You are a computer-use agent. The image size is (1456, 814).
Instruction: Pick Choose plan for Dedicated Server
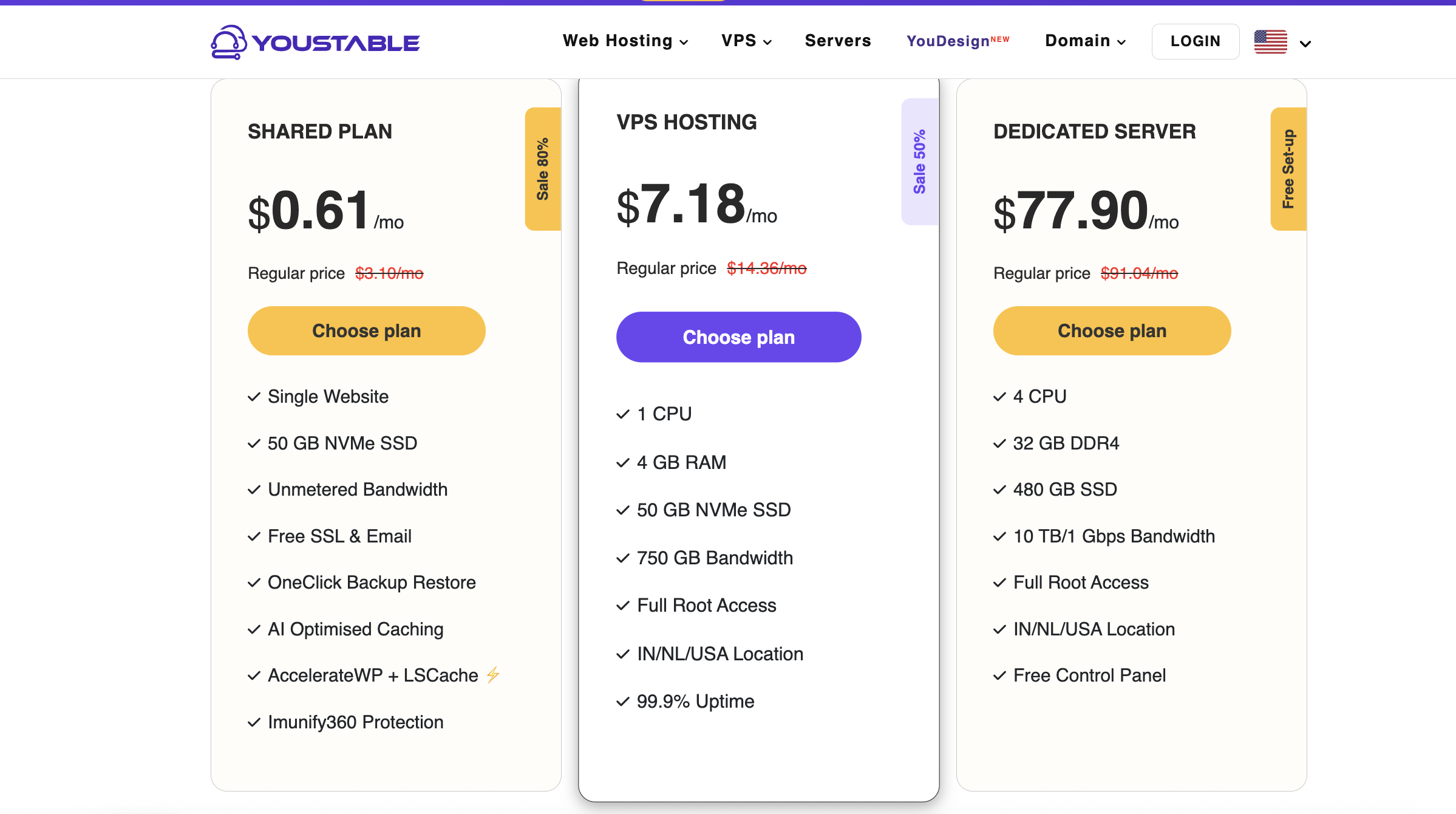[x=1112, y=331]
